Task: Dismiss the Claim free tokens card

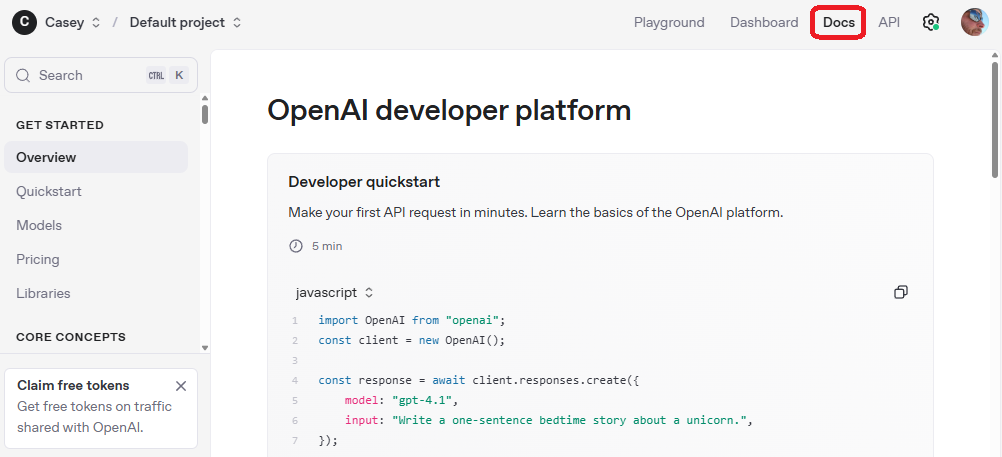Action: coord(181,386)
